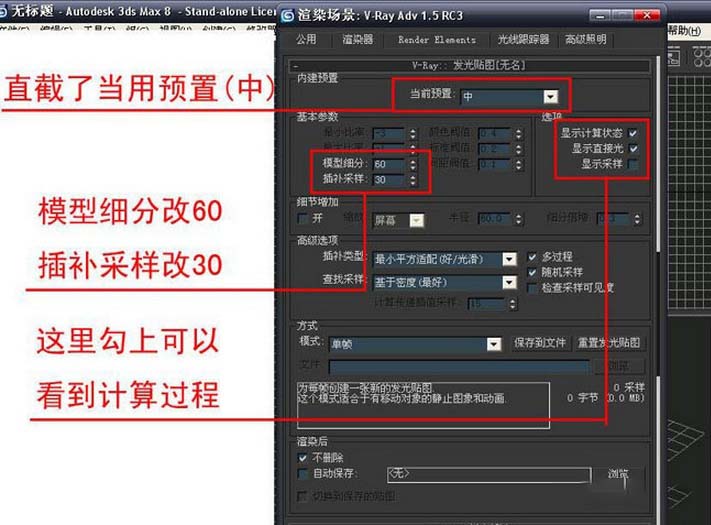Click the 3ds Max application title icon

3,10
